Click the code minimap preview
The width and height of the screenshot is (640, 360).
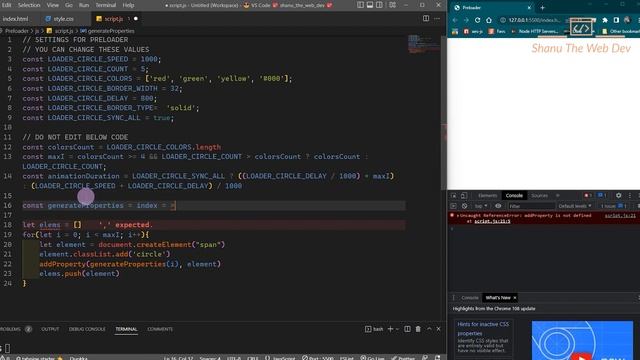423,44
